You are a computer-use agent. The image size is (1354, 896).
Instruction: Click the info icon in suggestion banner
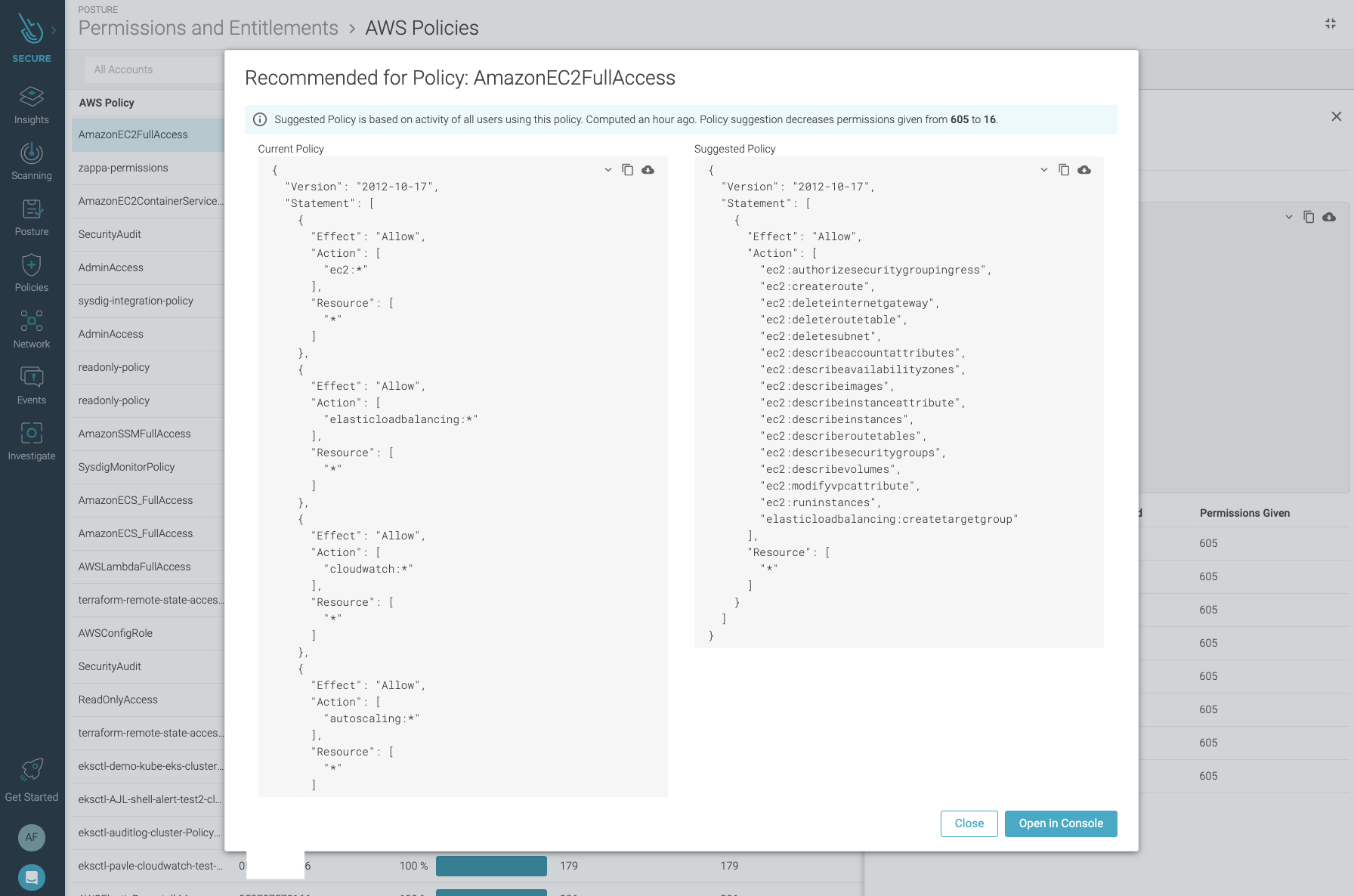(260, 119)
